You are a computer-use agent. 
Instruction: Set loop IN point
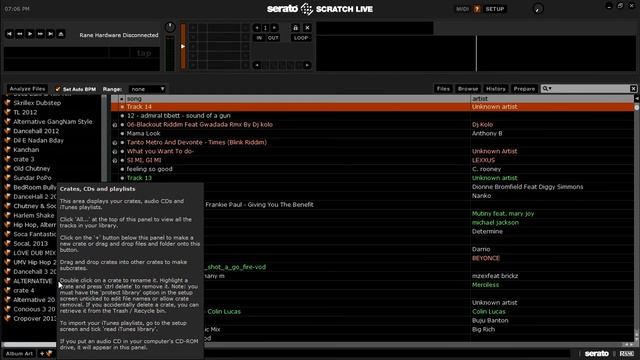[259, 38]
